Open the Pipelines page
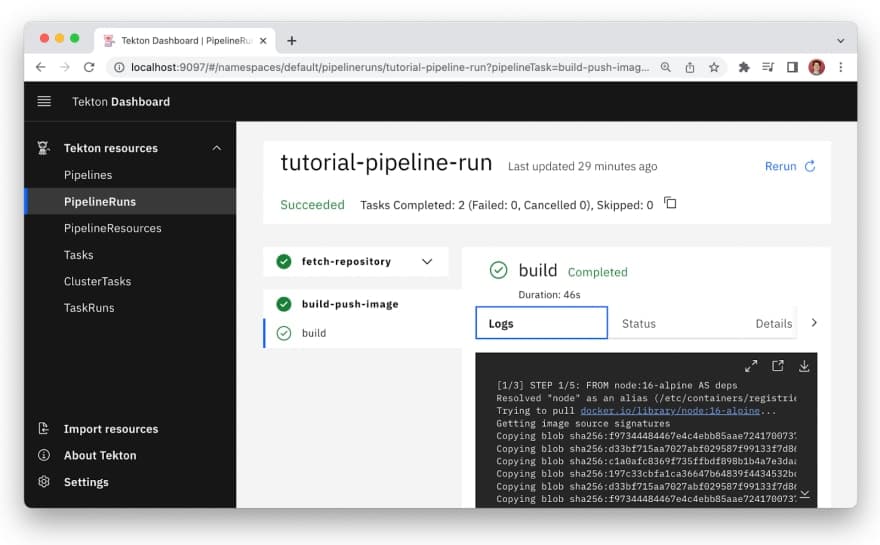The height and width of the screenshot is (545, 880). click(x=88, y=175)
